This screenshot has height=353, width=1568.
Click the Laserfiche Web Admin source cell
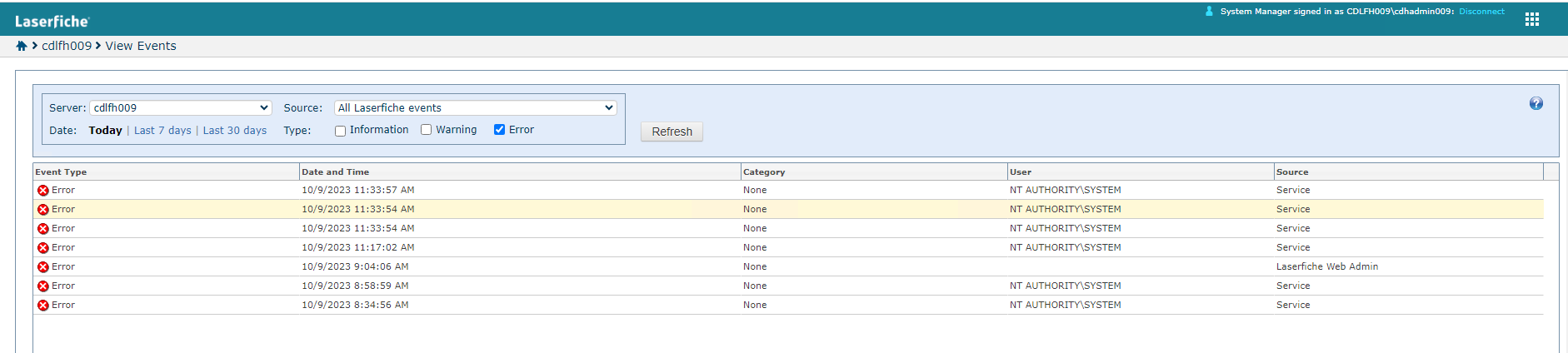(x=1327, y=267)
